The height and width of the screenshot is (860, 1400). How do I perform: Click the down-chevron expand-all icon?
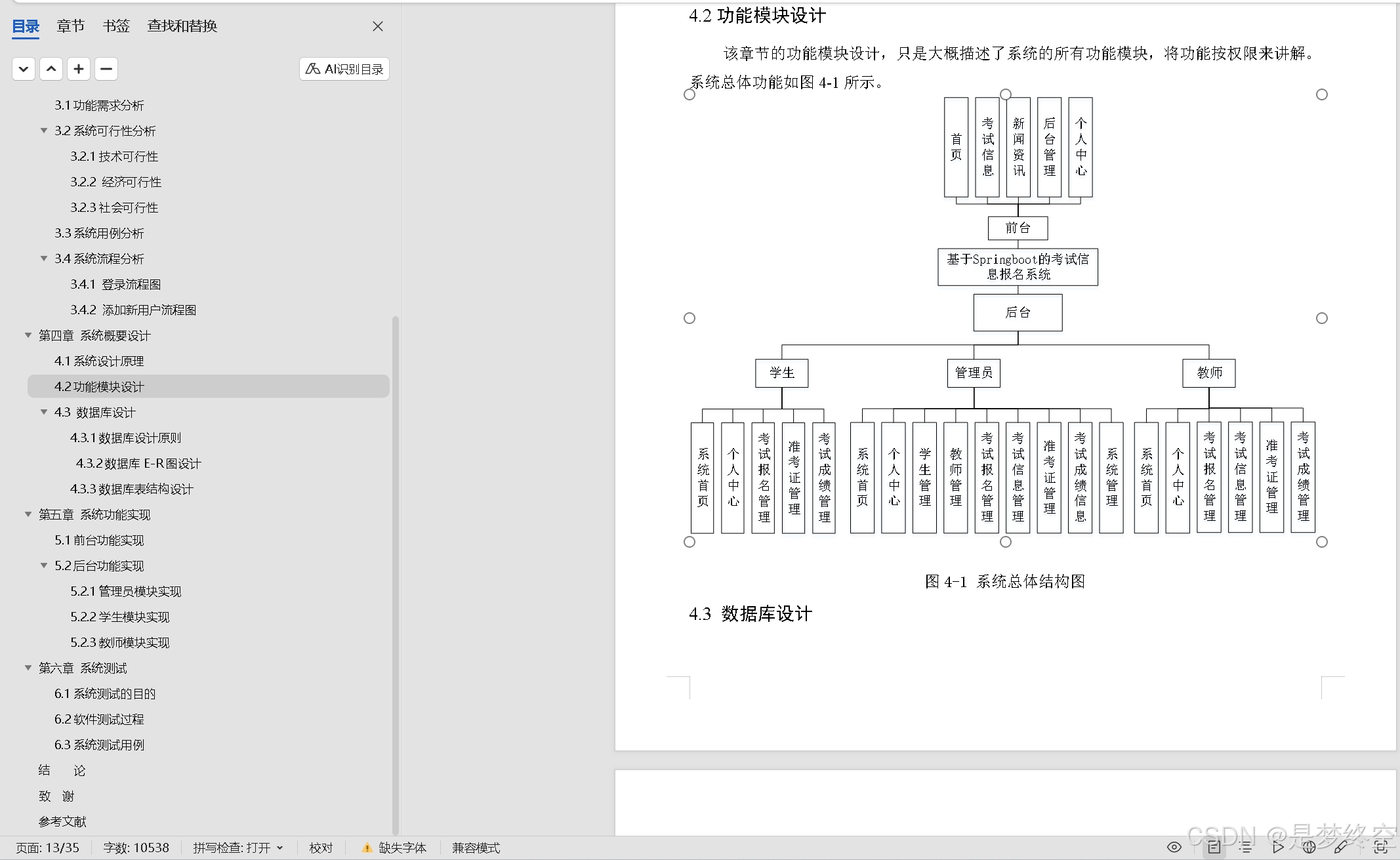[24, 69]
